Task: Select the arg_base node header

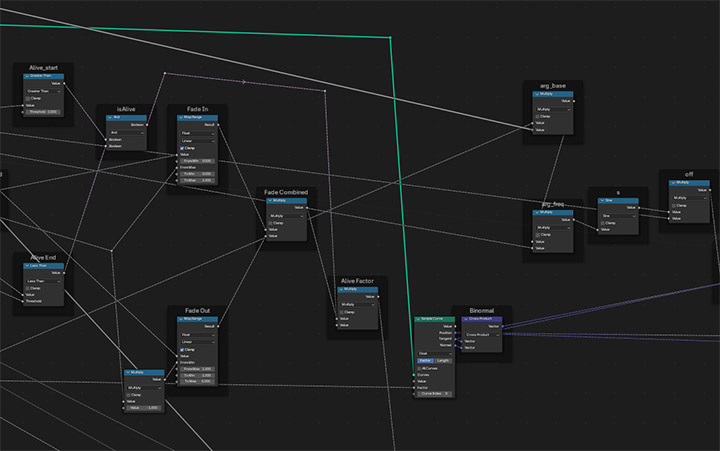Action: pos(553,86)
